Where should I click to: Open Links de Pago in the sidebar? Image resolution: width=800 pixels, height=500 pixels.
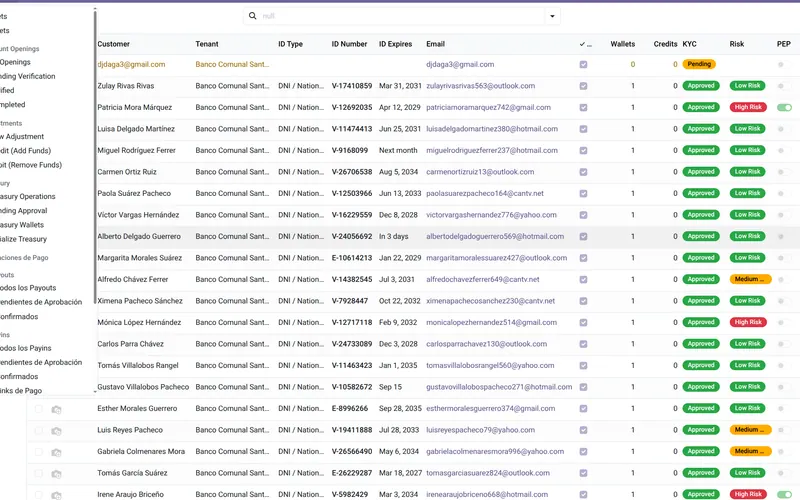pyautogui.click(x=21, y=391)
